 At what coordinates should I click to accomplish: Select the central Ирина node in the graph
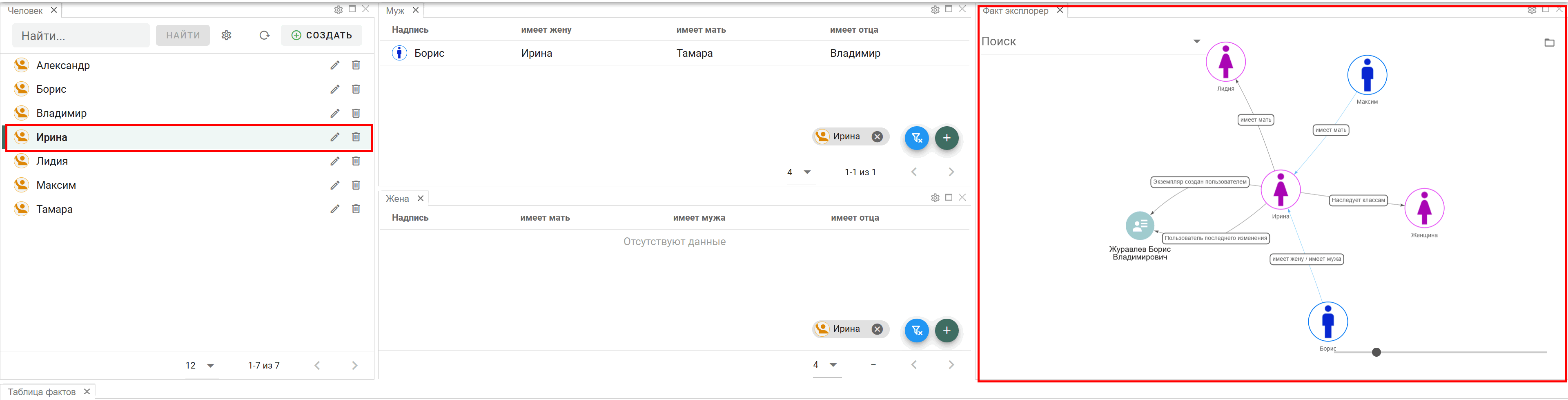tap(1281, 189)
